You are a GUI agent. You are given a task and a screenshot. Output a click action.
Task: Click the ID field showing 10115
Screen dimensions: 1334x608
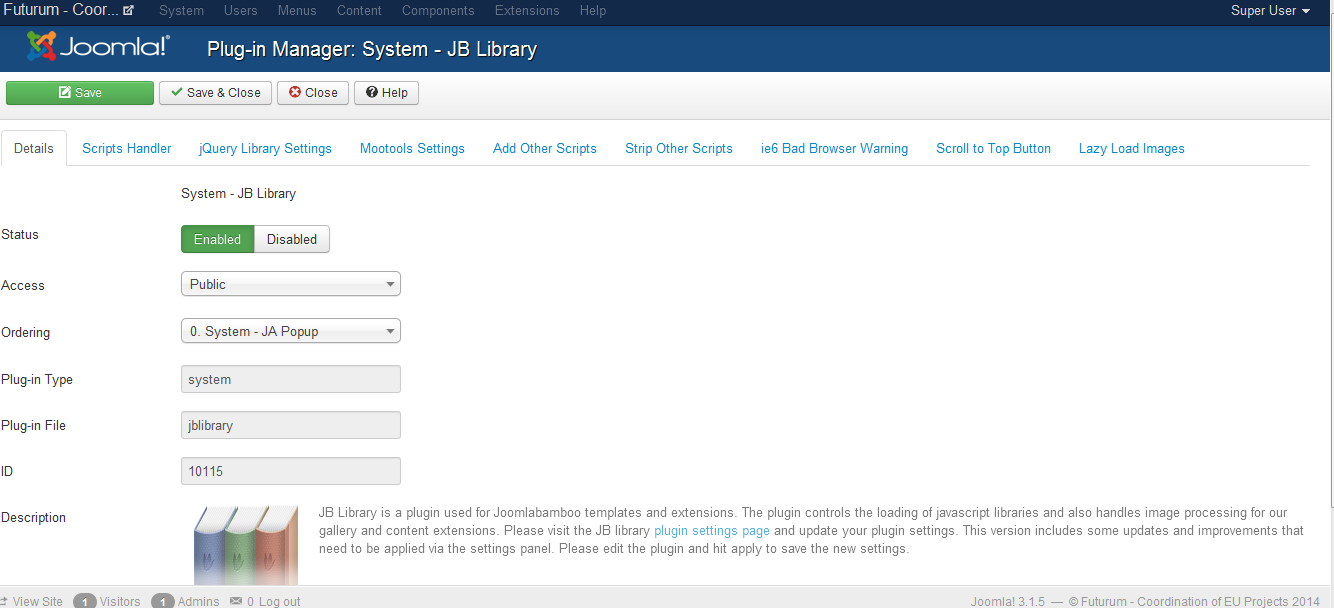tap(291, 471)
